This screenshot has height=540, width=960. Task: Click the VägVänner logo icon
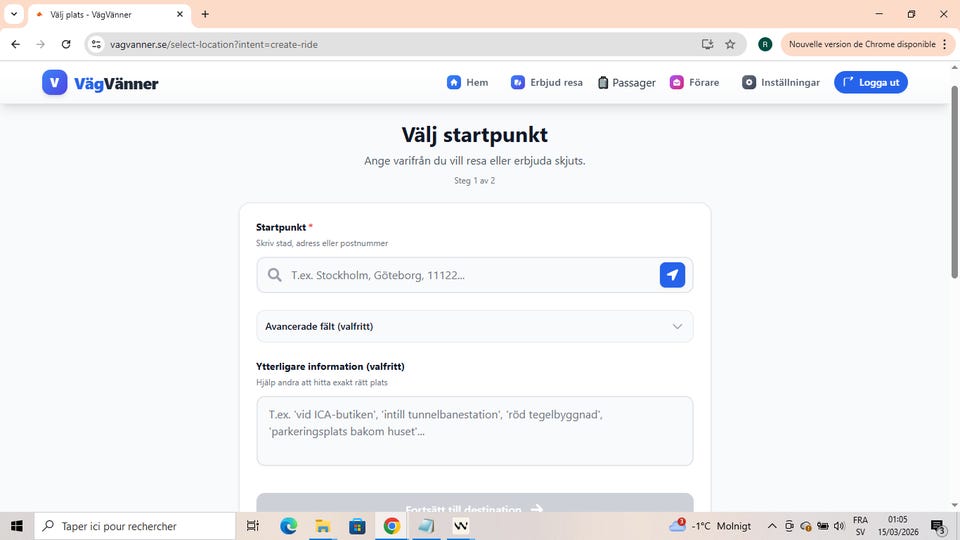click(x=55, y=83)
